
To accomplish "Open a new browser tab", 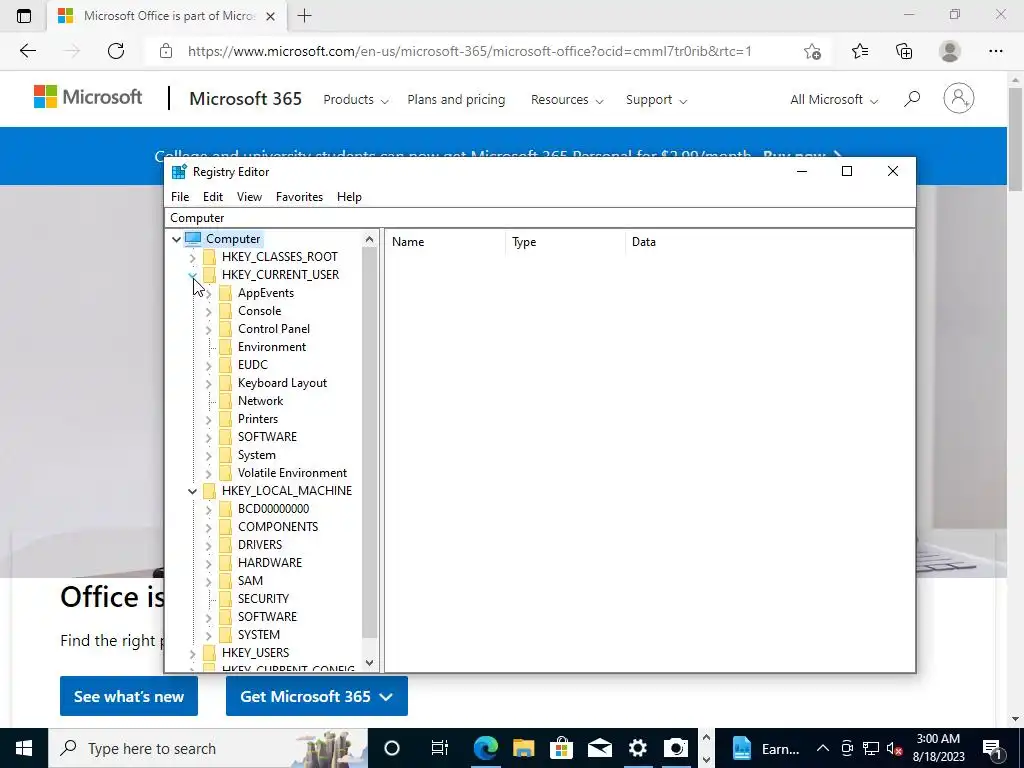I will pos(304,16).
